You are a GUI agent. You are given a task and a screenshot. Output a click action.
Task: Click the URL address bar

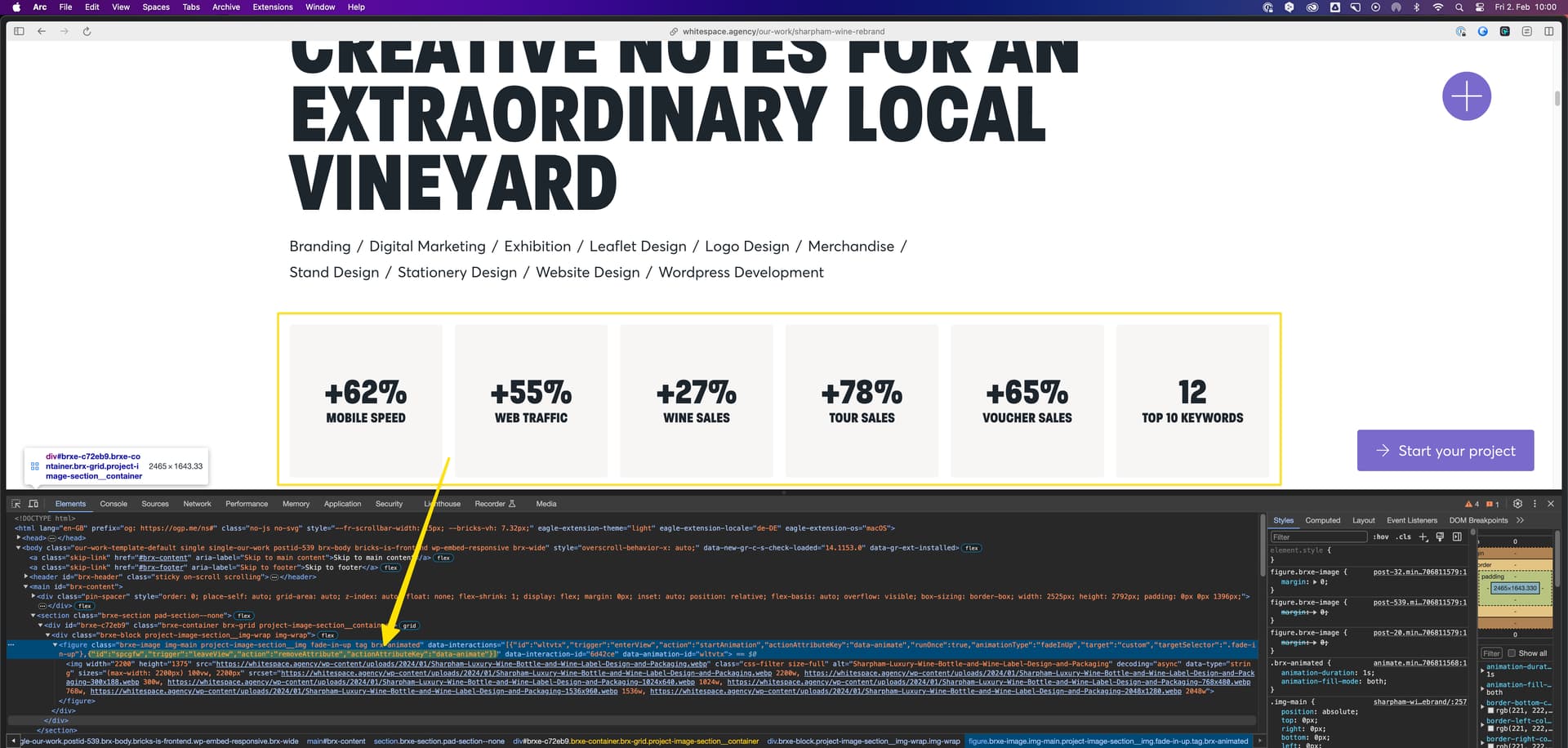click(x=777, y=31)
